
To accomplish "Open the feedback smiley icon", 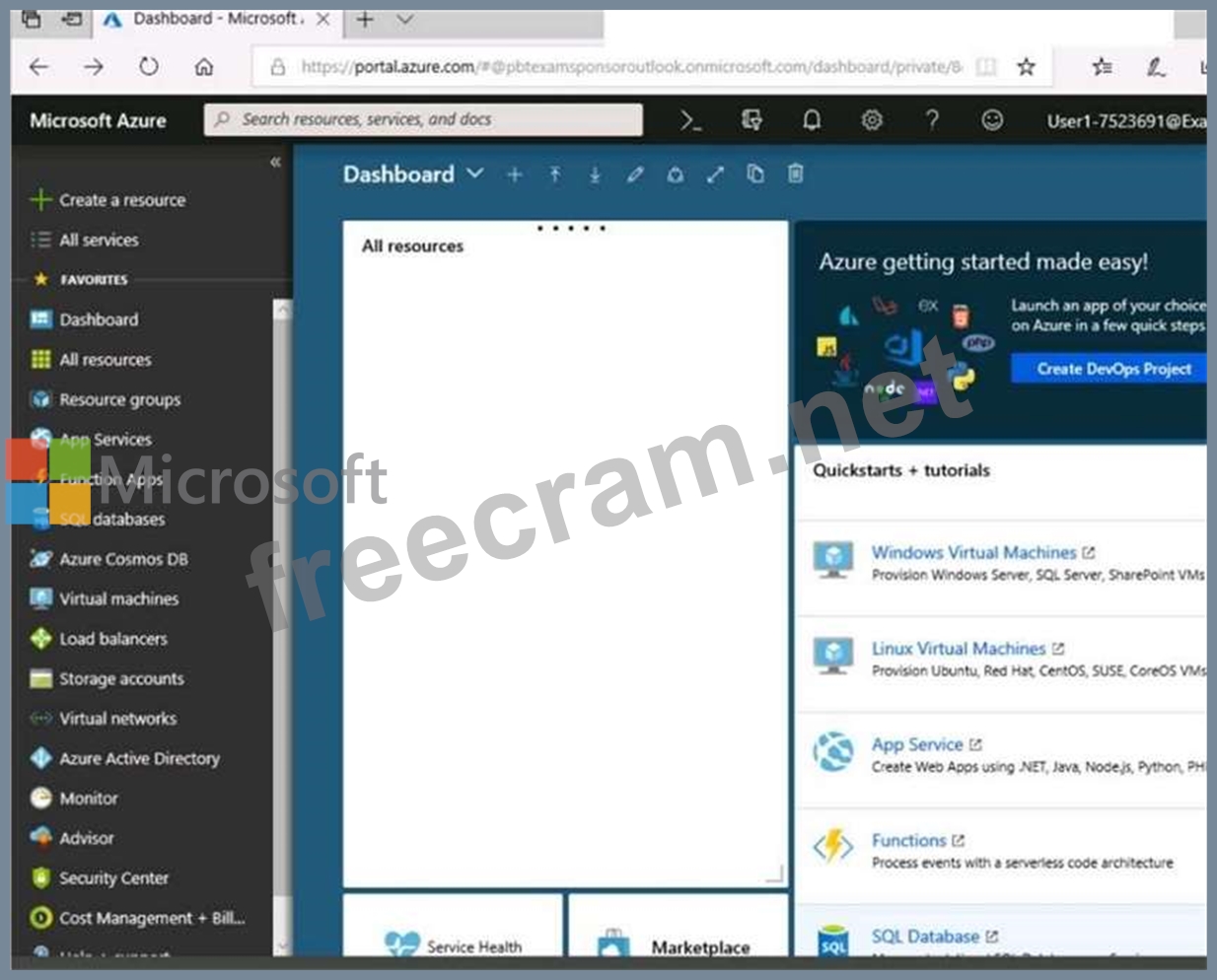I will click(992, 120).
